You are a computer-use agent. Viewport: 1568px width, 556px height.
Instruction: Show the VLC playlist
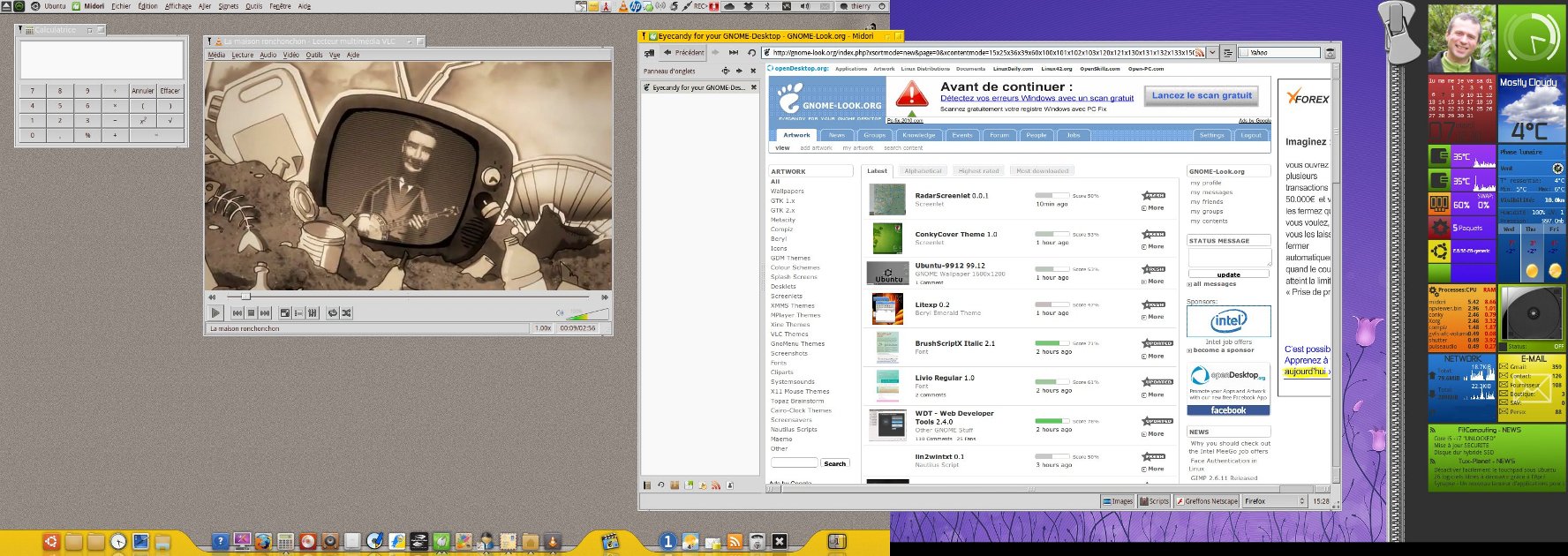(x=298, y=312)
